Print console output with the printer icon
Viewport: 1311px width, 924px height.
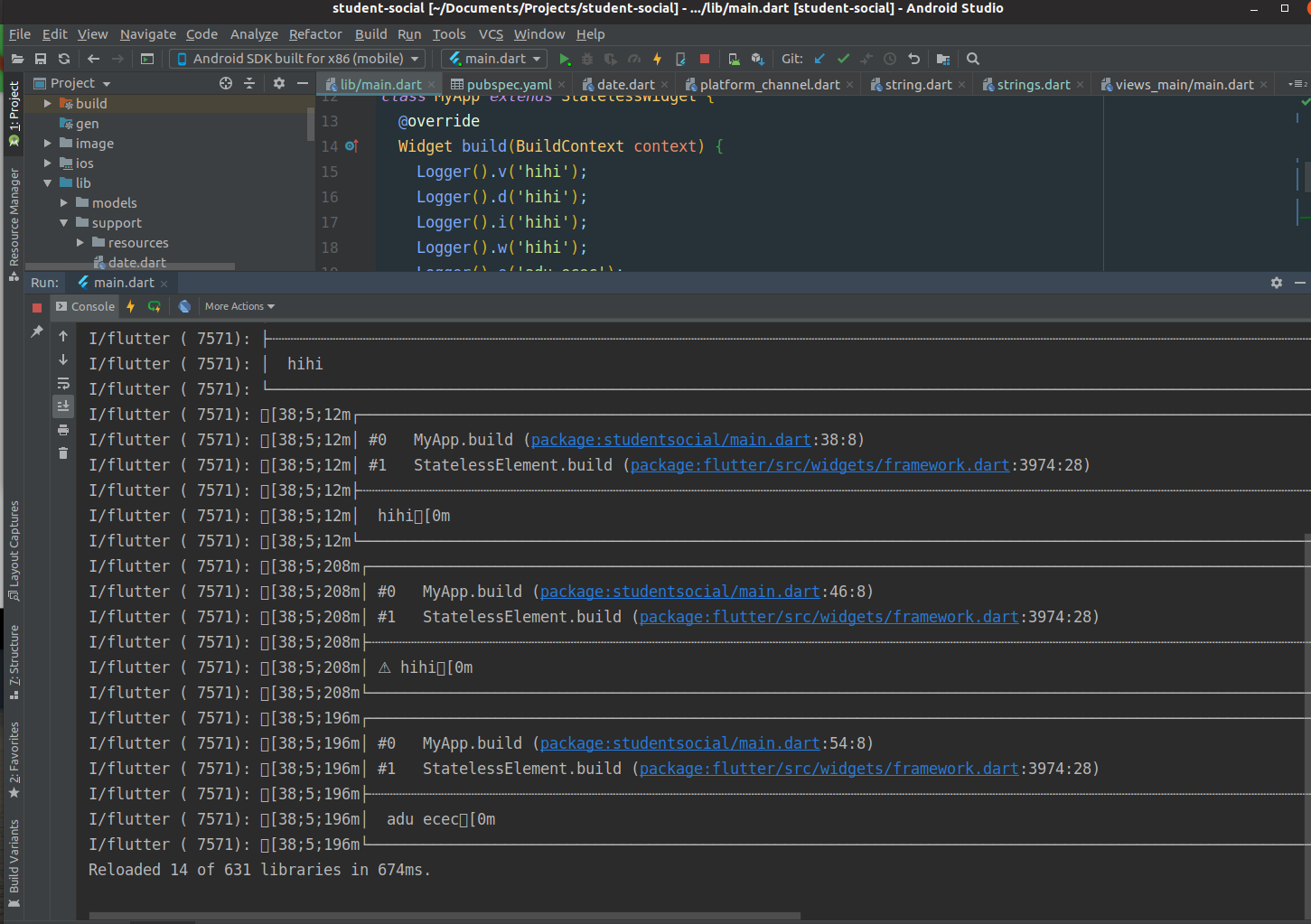[63, 430]
